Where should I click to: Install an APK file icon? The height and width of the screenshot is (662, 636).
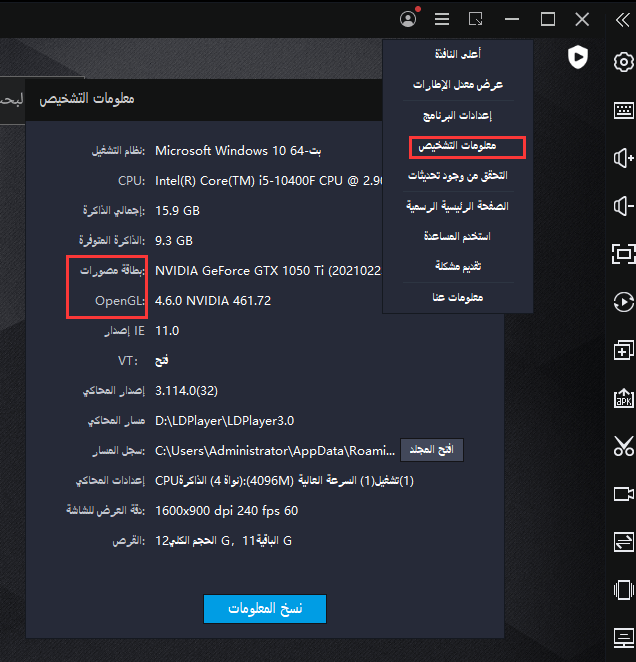tap(624, 398)
